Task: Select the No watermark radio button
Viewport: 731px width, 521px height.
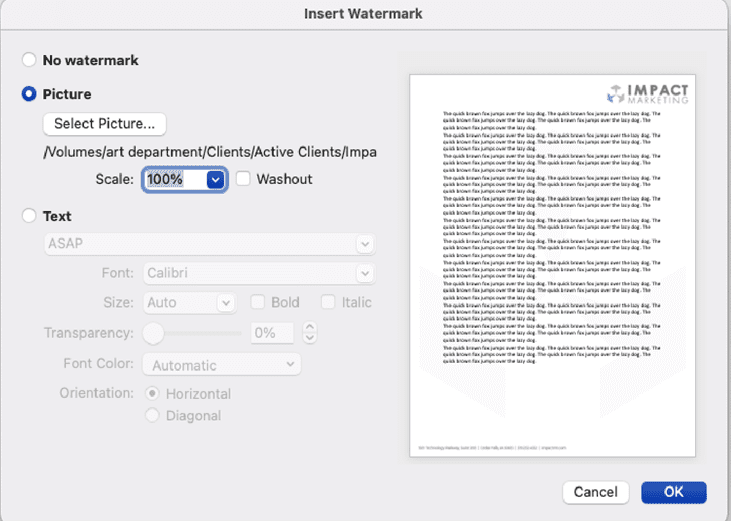Action: [29, 60]
